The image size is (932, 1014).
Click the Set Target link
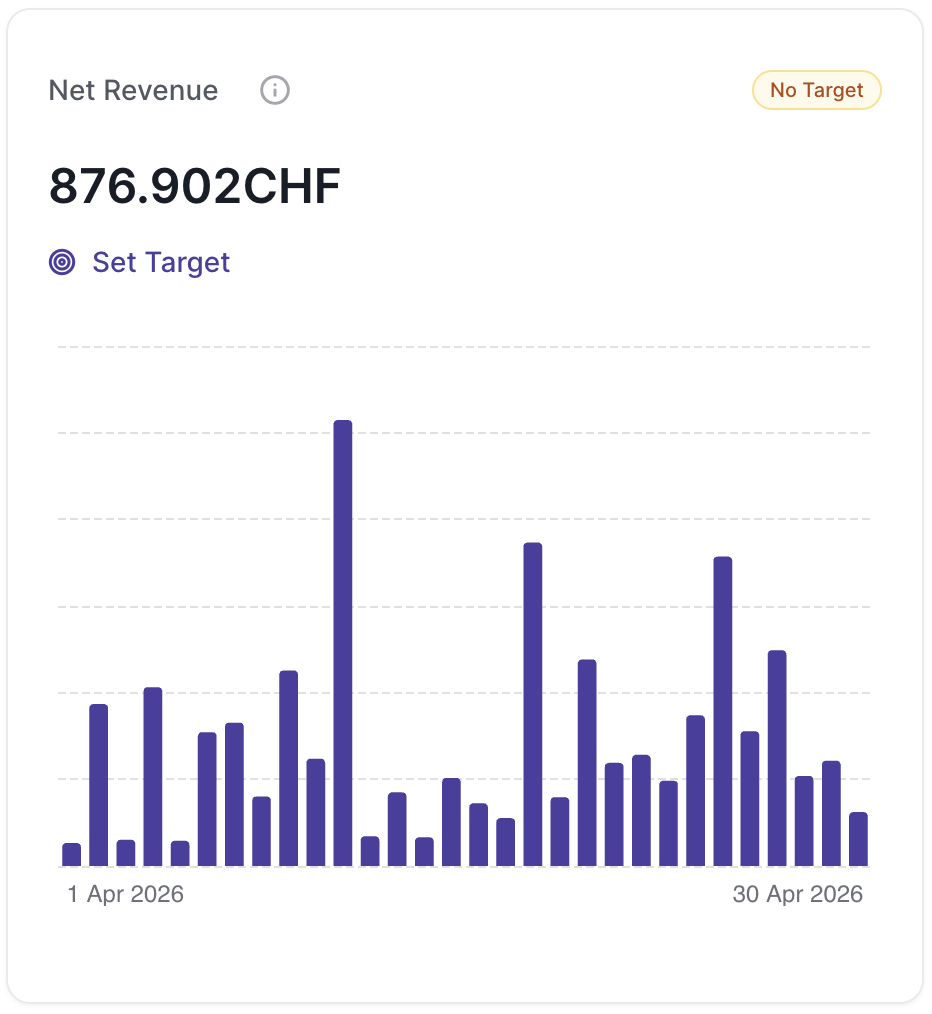coord(140,263)
